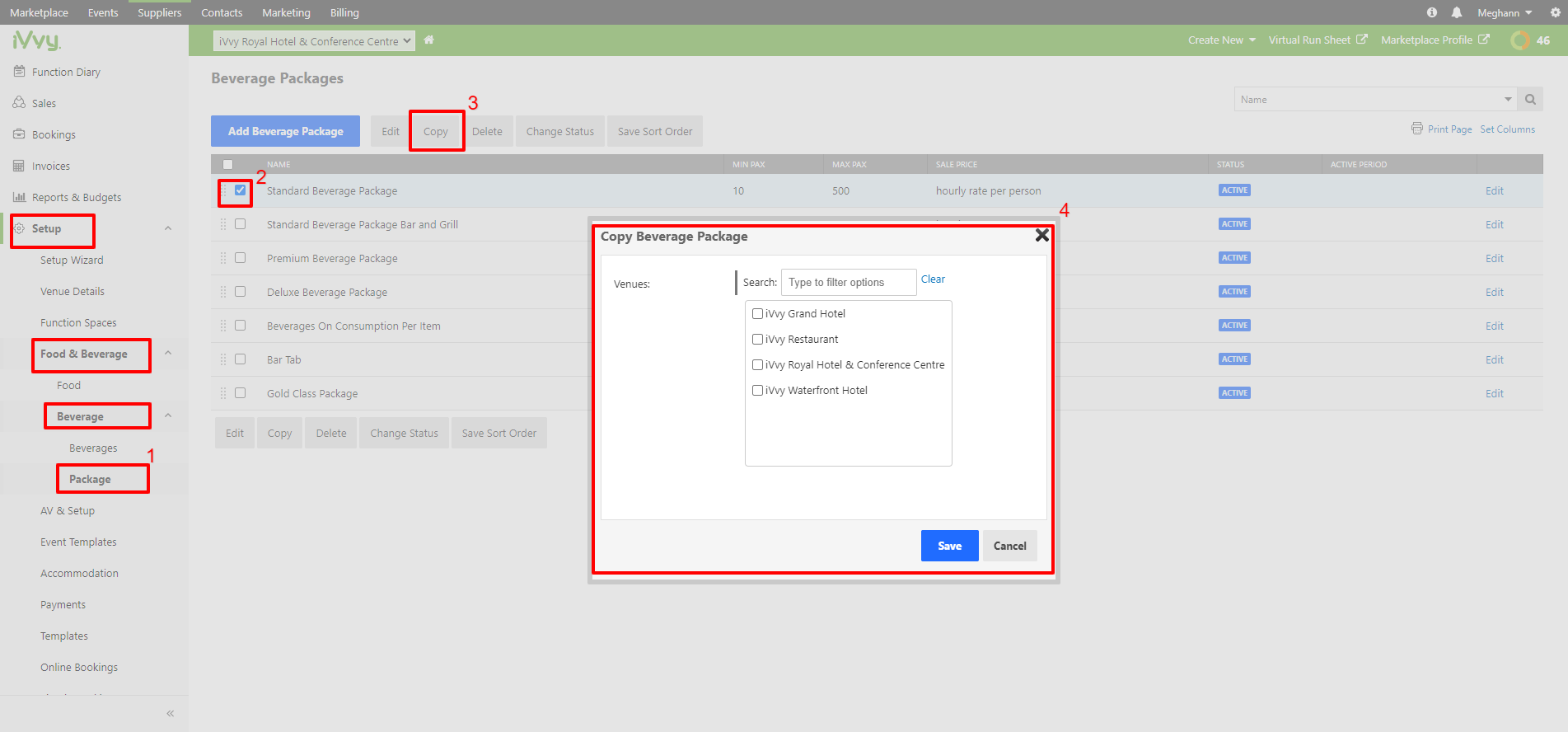Click the Add Beverage Package button
Screen dimensions: 1568x732
point(285,131)
